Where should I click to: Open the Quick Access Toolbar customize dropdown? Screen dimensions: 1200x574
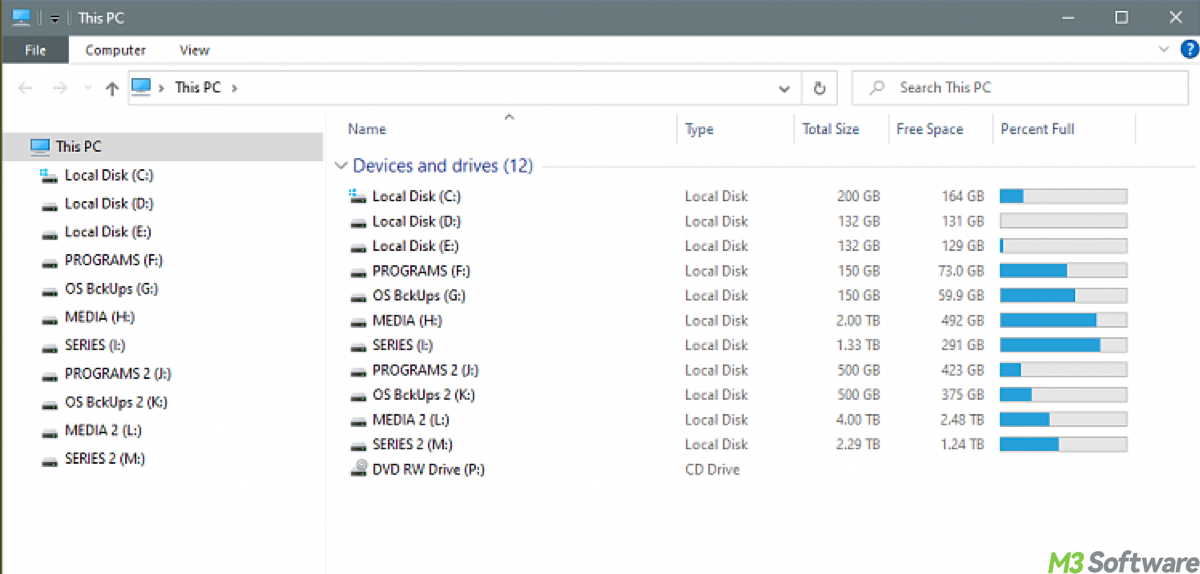coord(54,18)
